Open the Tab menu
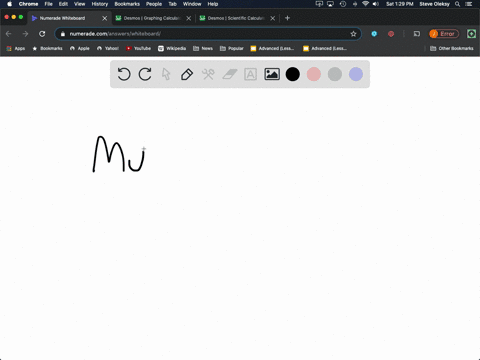Image resolution: width=480 pixels, height=360 pixels. click(x=172, y=4)
